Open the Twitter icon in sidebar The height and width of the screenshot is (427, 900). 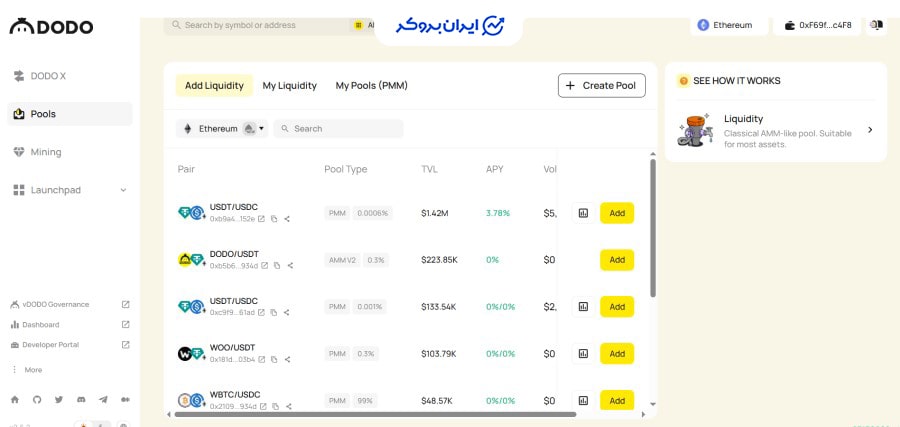[x=59, y=399]
